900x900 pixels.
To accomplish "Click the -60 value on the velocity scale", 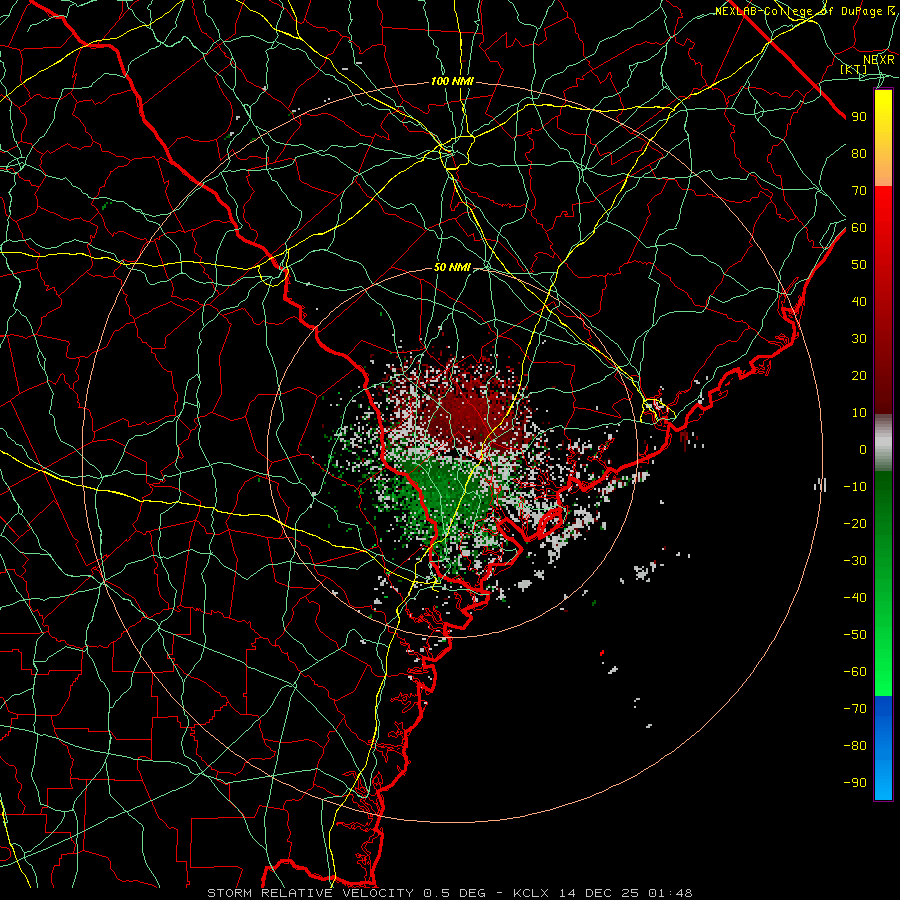I will [855, 672].
